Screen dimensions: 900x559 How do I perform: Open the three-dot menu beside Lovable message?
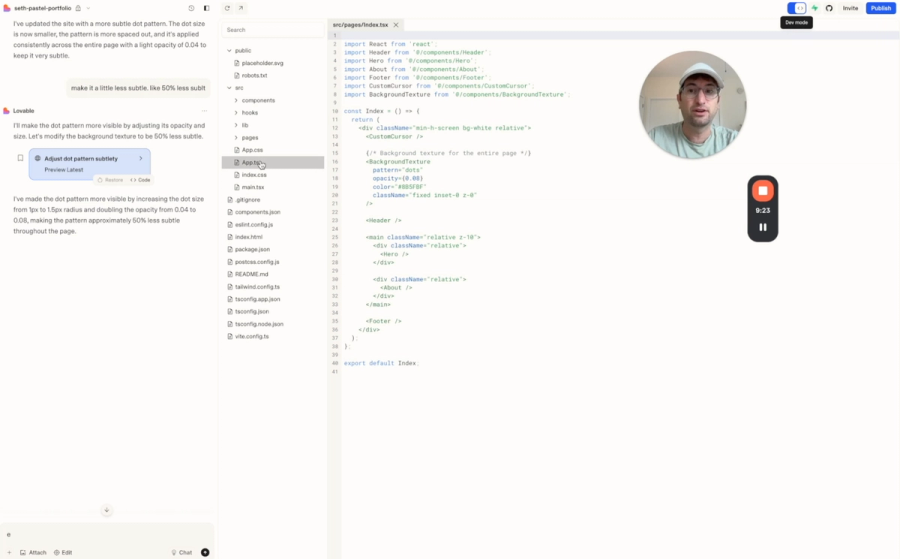point(204,111)
